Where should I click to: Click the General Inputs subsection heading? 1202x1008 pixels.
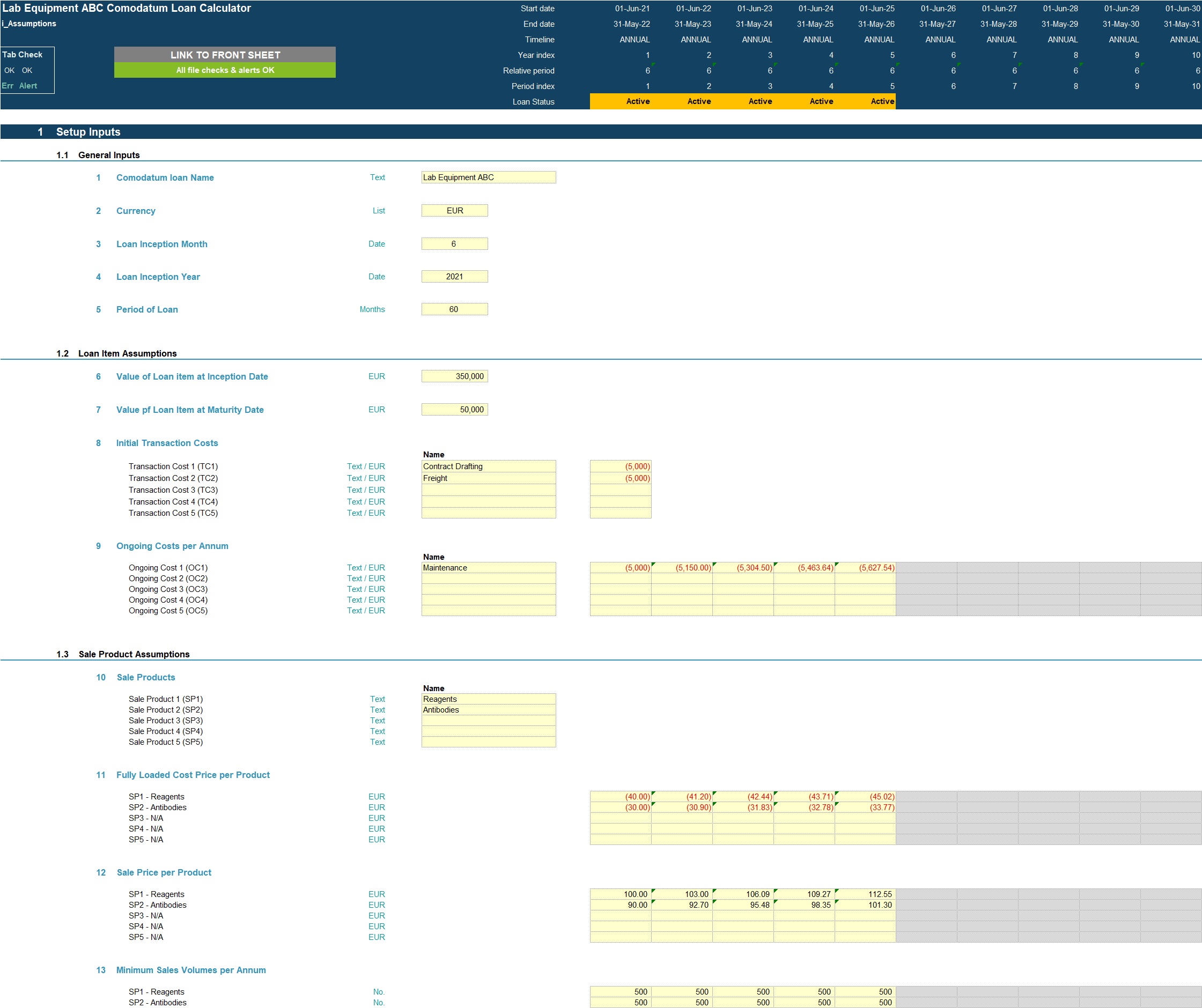point(109,155)
